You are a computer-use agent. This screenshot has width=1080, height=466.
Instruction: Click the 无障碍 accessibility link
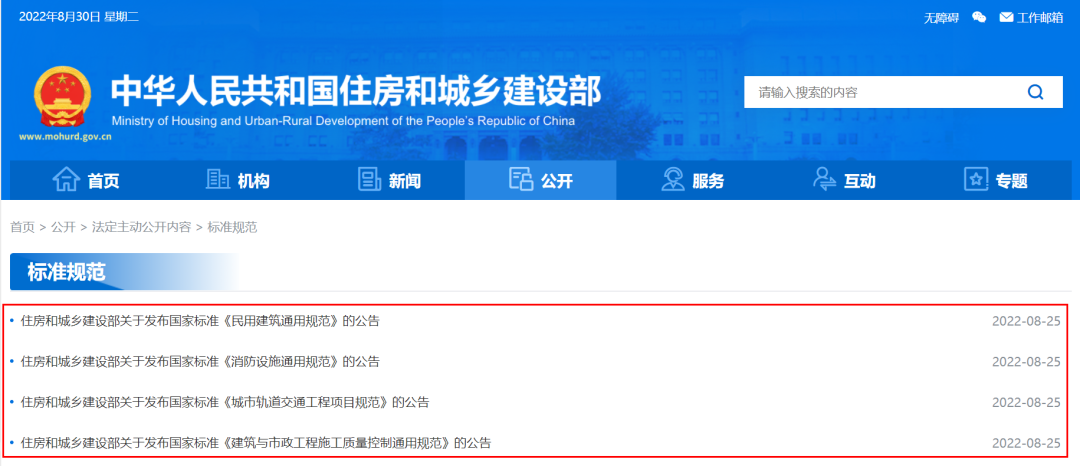tap(940, 17)
